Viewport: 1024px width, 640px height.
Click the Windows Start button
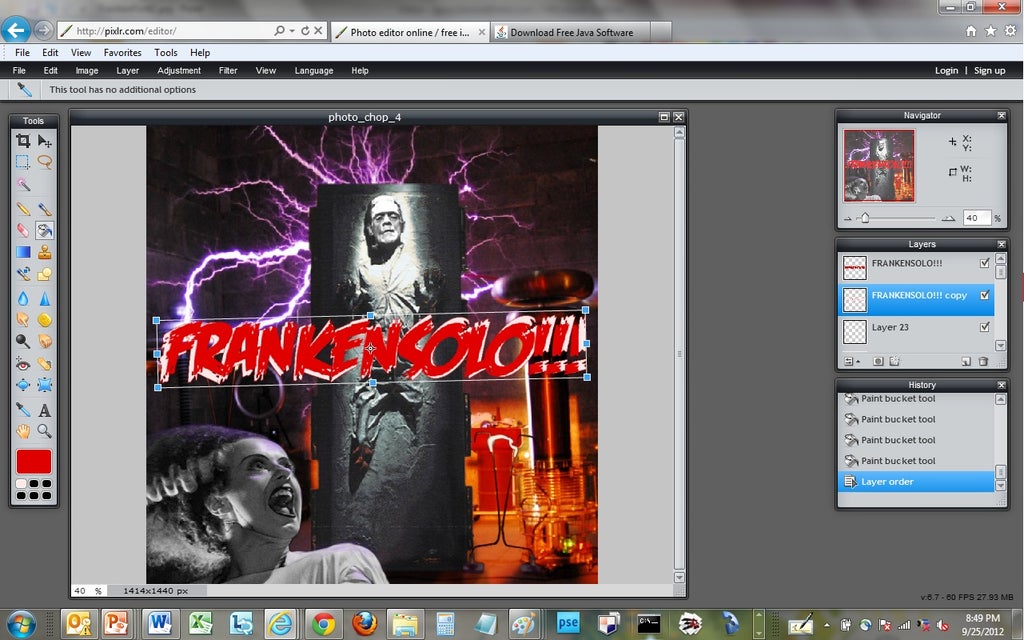click(20, 624)
